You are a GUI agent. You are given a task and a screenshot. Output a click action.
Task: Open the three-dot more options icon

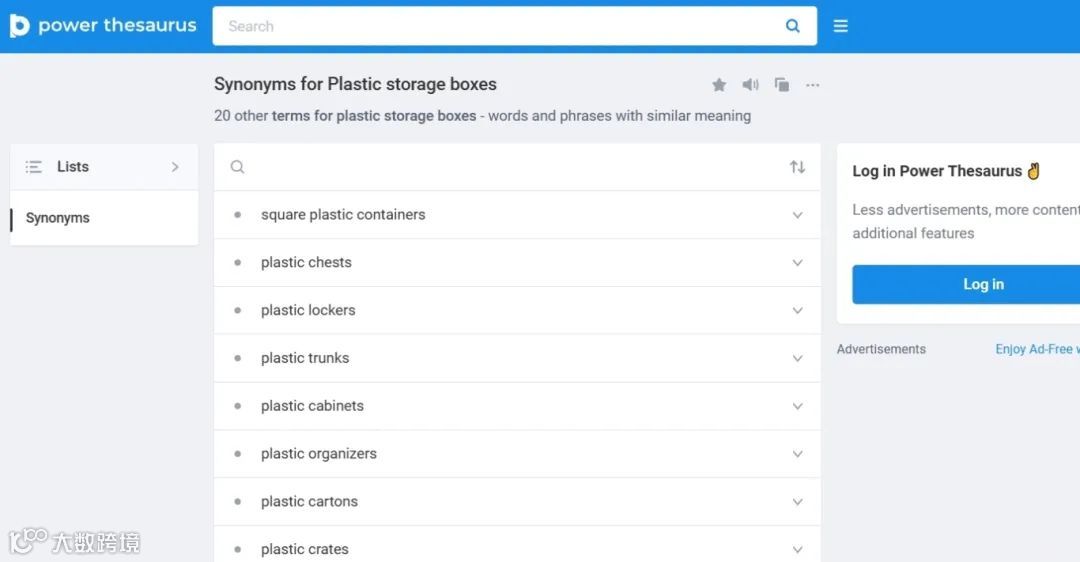pyautogui.click(x=813, y=85)
